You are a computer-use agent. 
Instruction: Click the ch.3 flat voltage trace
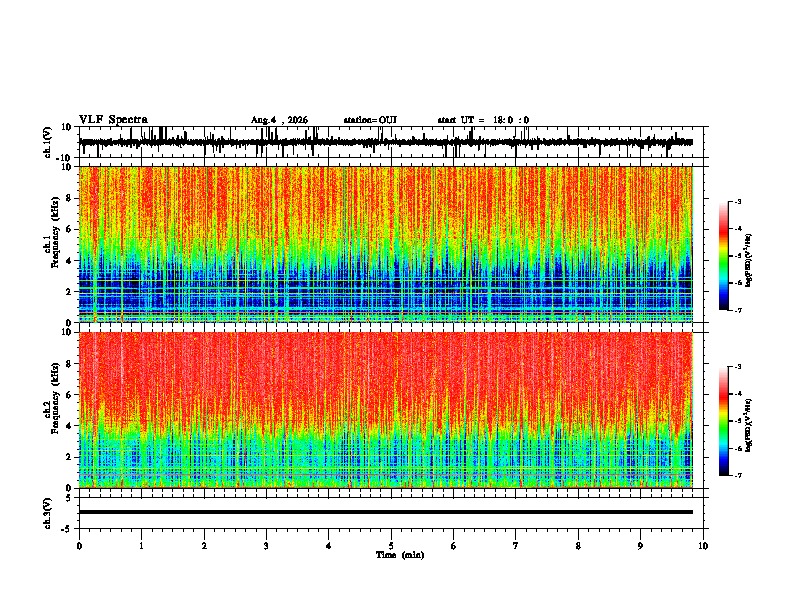click(x=386, y=512)
